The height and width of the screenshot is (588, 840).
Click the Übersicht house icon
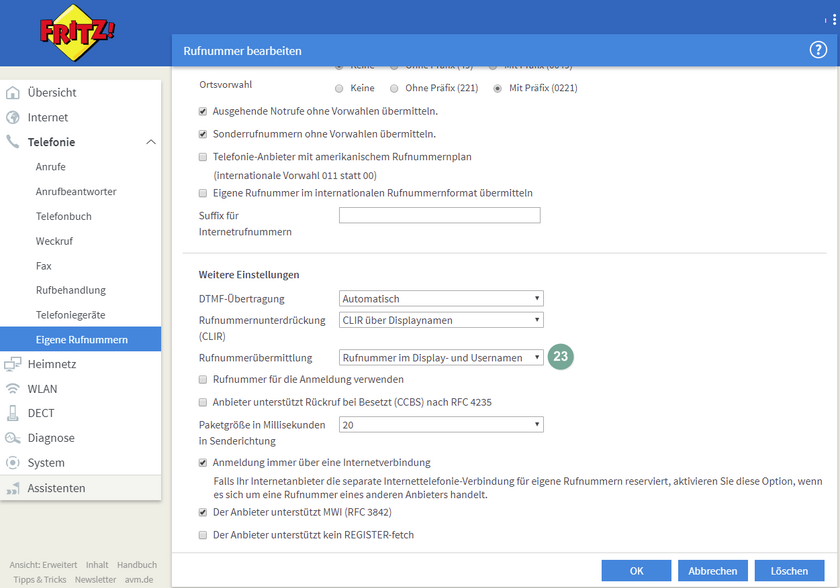12,93
